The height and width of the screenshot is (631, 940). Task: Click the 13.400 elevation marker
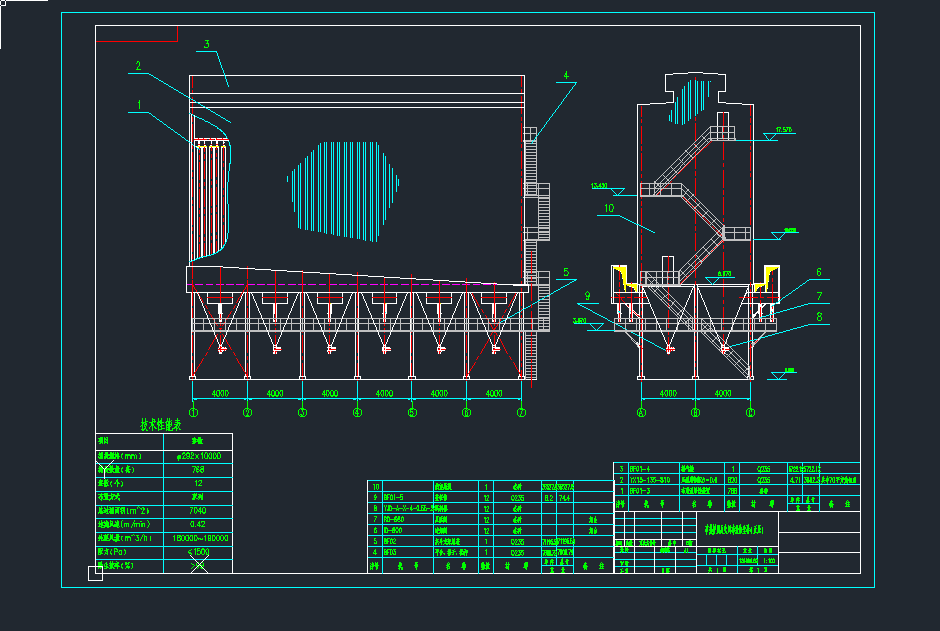click(601, 186)
